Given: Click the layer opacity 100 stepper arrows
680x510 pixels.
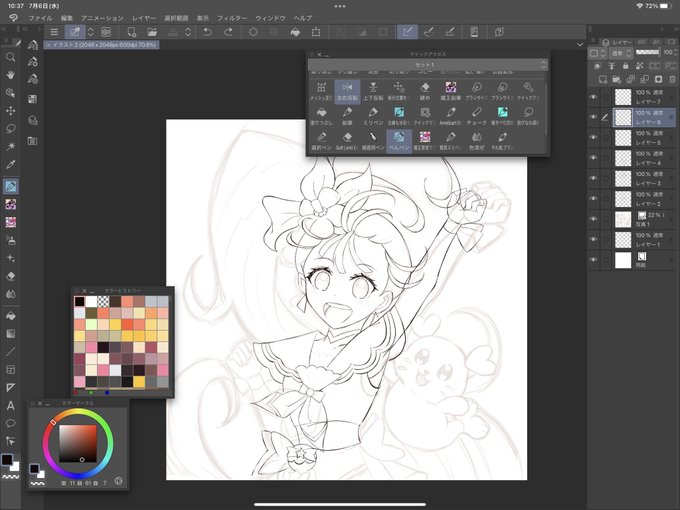Looking at the screenshot, I should pos(675,52).
